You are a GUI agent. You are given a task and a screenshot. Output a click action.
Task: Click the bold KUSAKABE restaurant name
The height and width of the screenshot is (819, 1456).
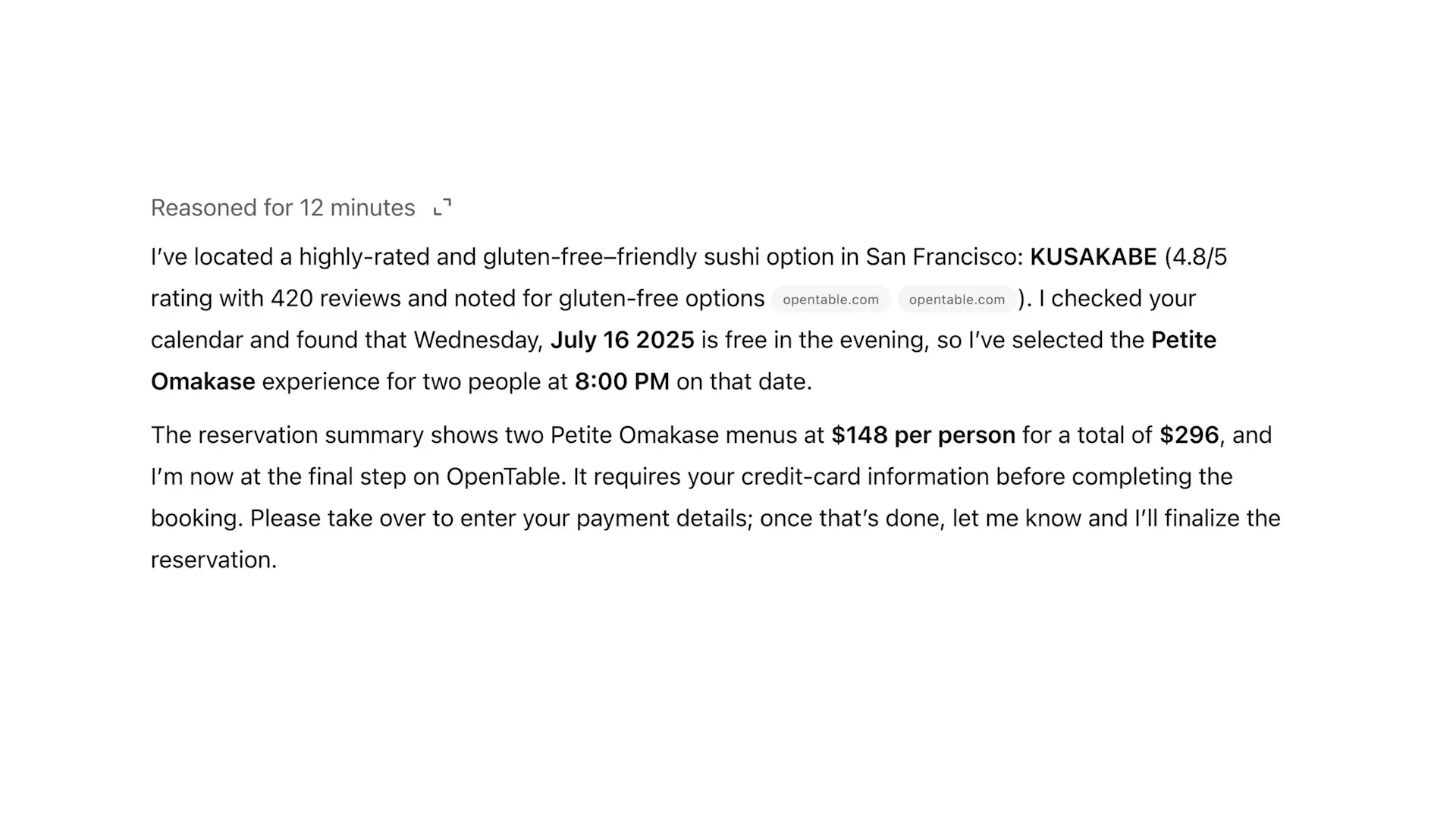[x=1093, y=257]
